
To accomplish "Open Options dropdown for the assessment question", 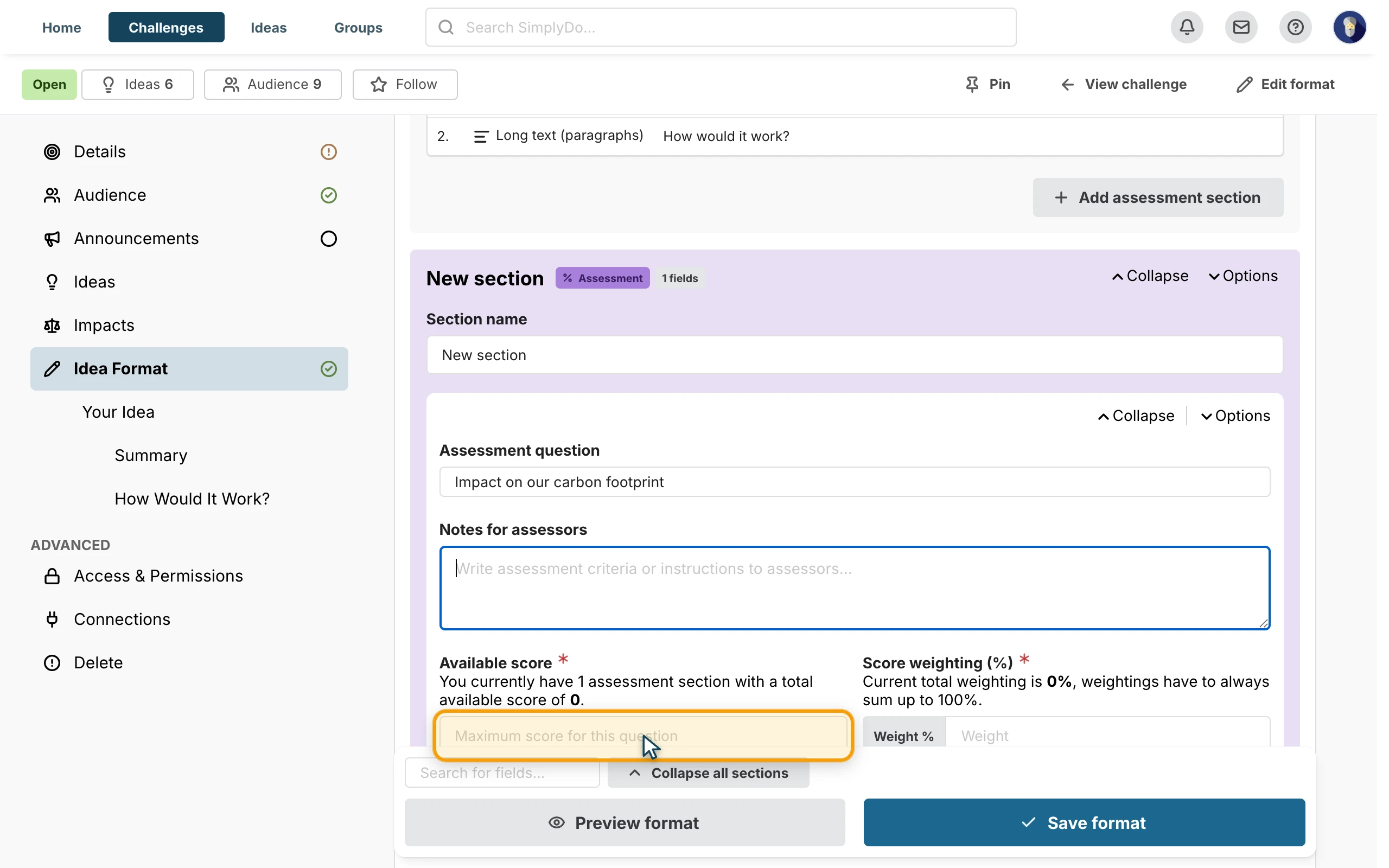I will (x=1235, y=416).
